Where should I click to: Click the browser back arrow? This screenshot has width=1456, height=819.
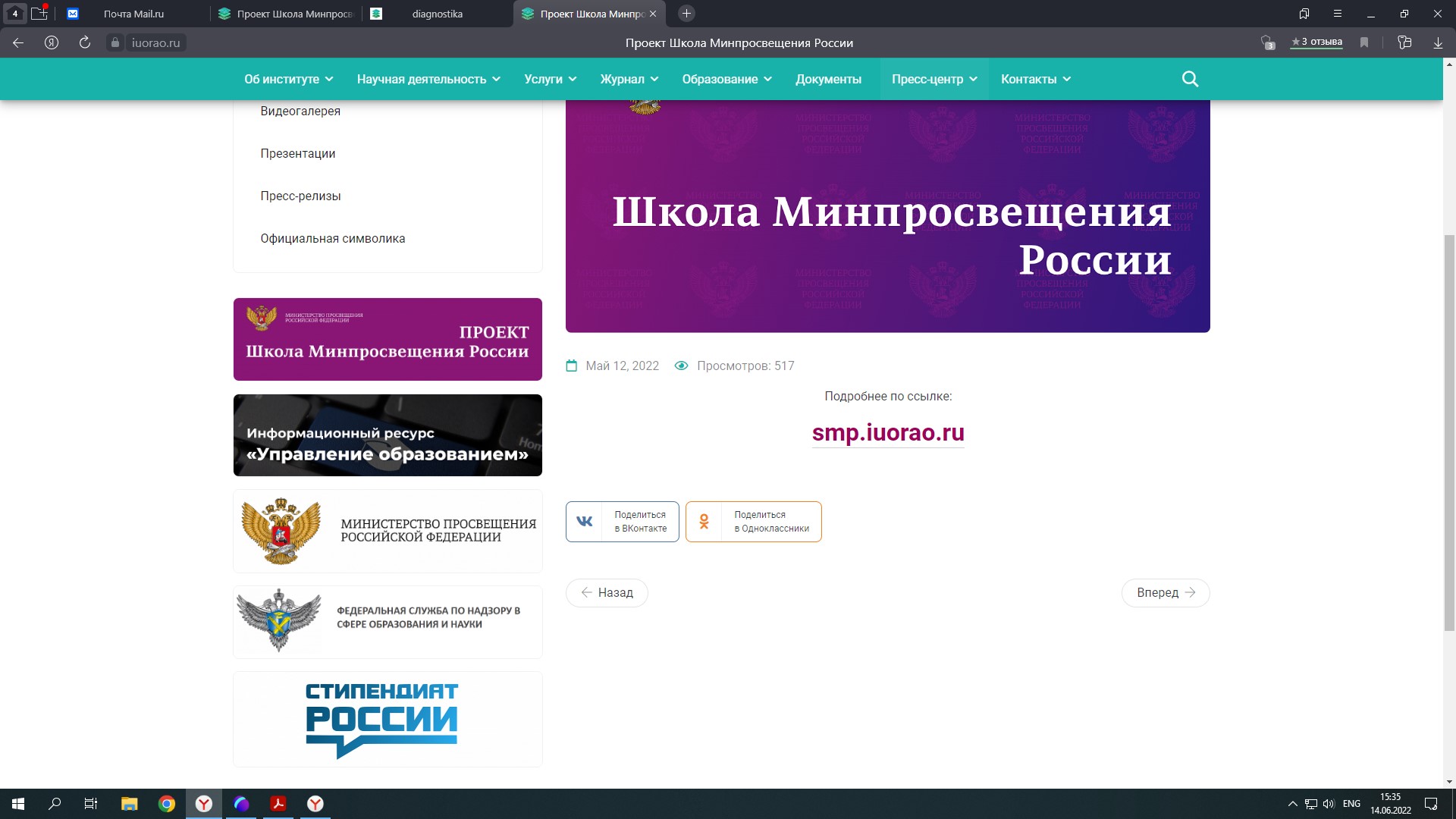pos(18,42)
